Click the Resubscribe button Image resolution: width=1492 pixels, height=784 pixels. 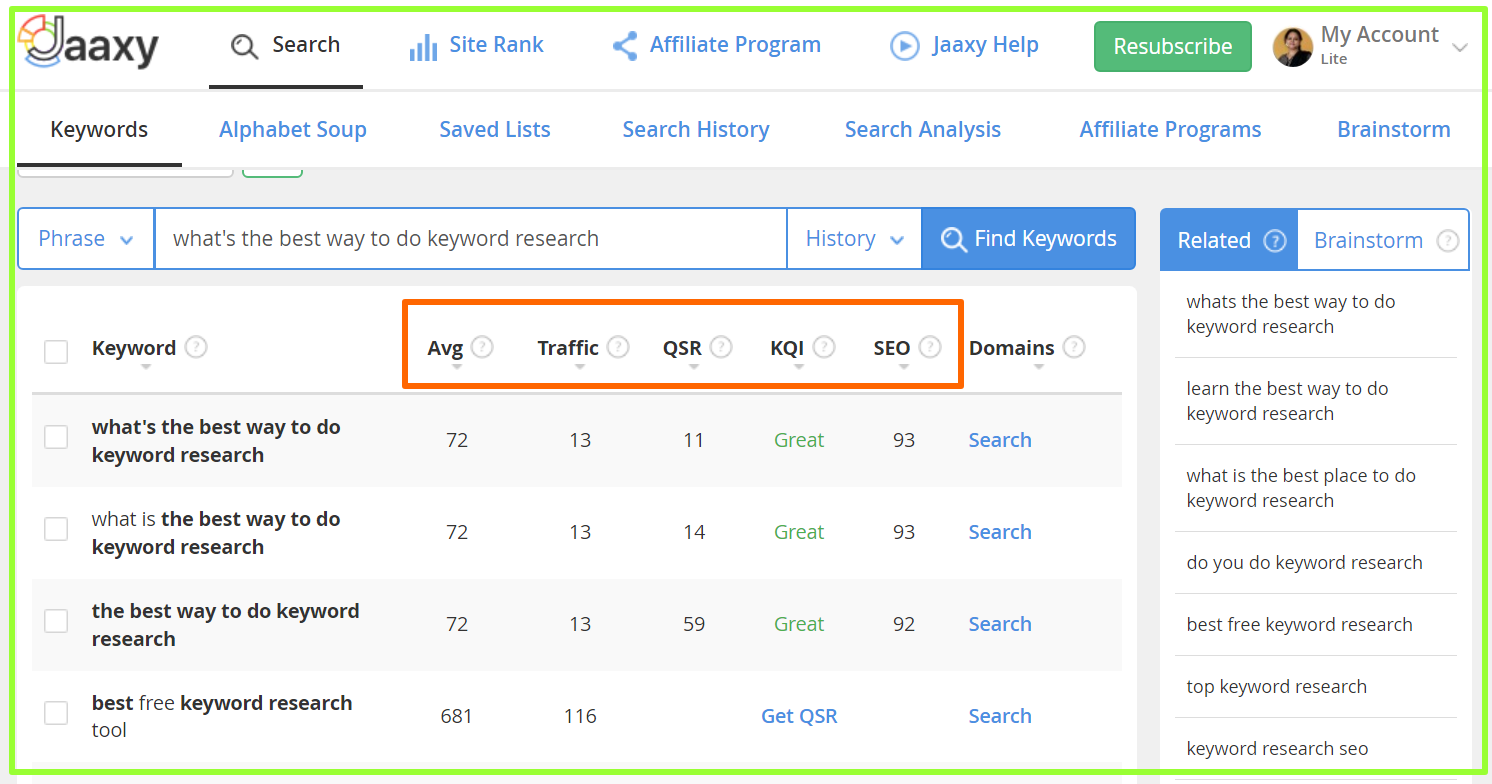point(1173,47)
